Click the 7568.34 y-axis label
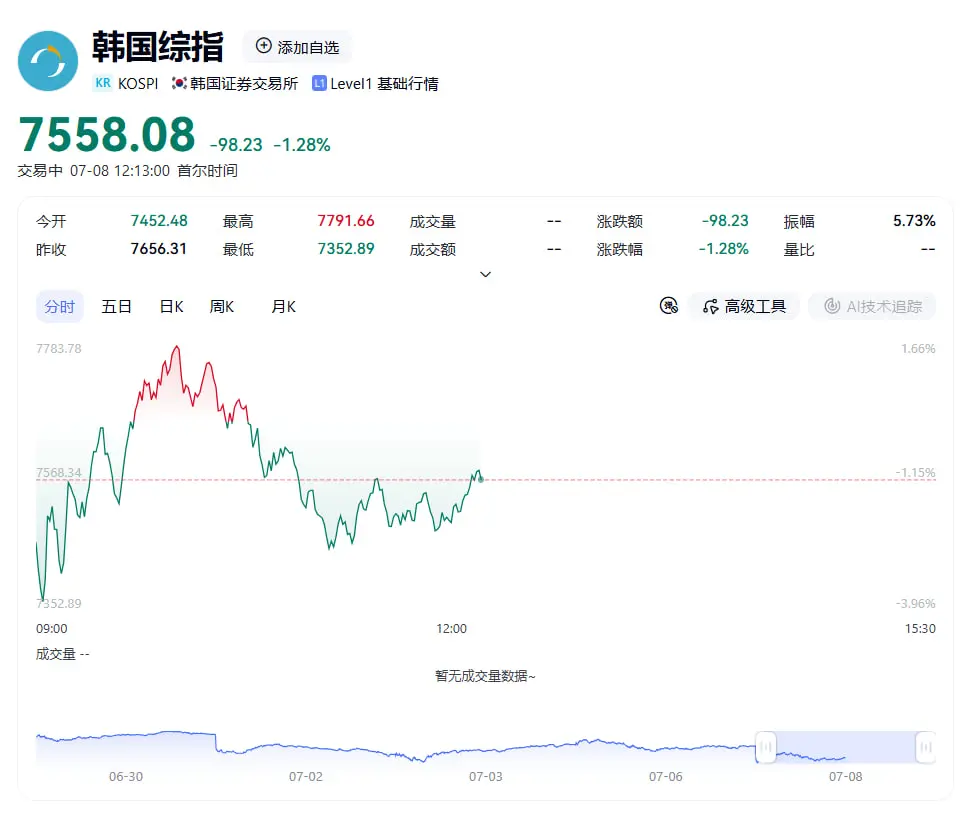This screenshot has width=964, height=814. 58,472
